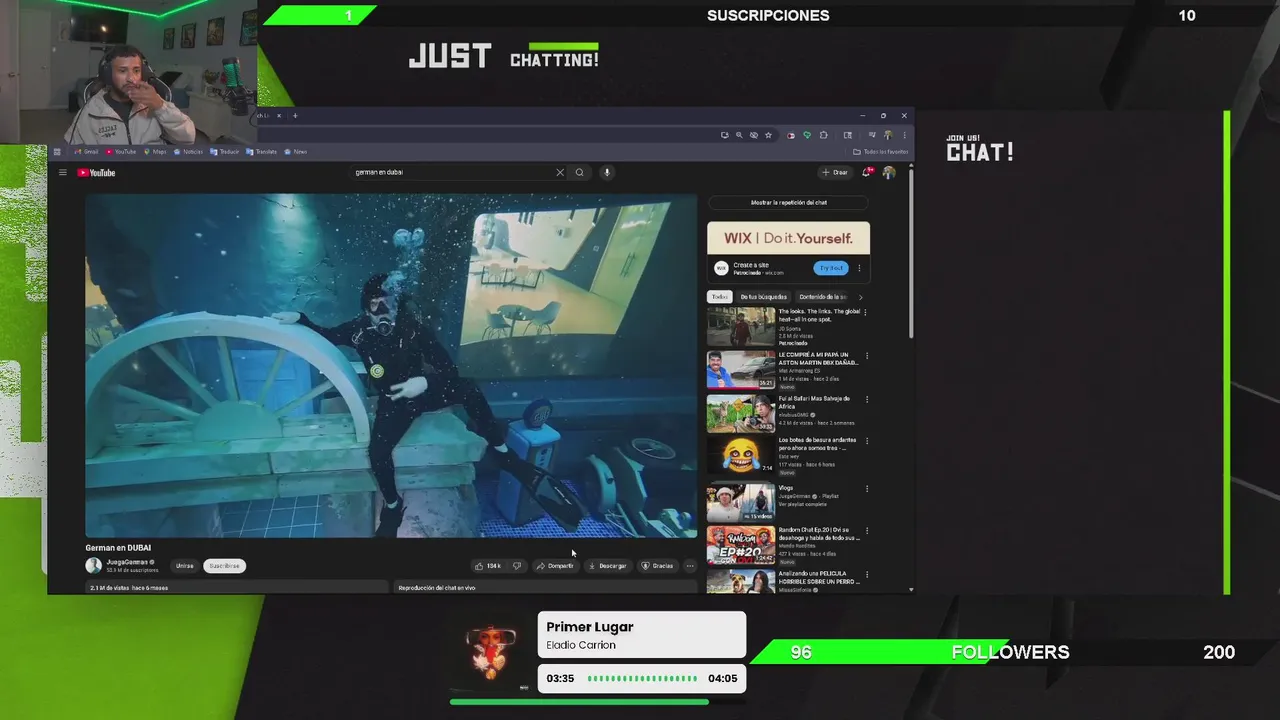
Task: Open the YouTube notifications bell
Action: (867, 172)
